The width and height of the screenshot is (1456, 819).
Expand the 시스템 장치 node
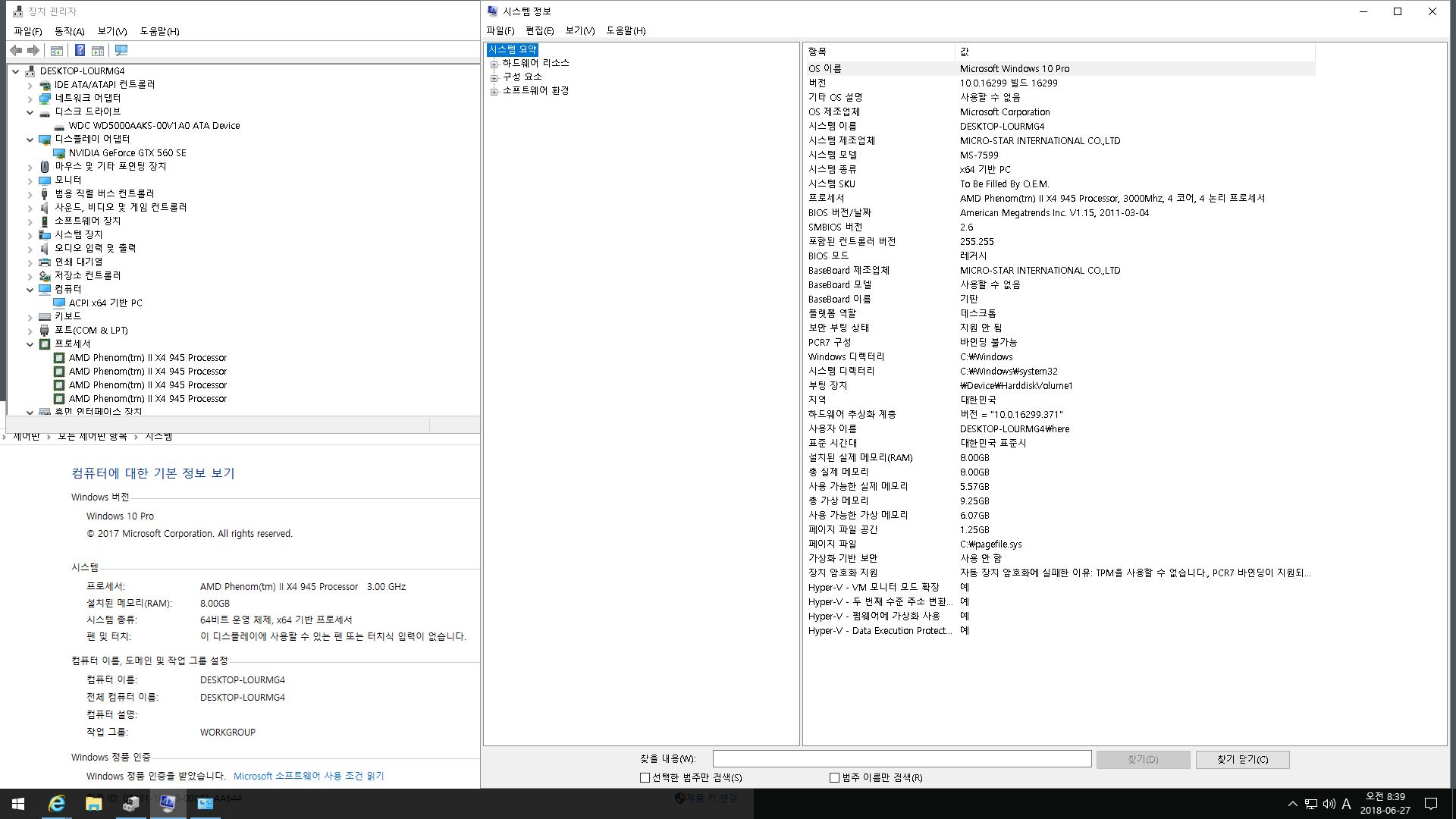(x=30, y=234)
